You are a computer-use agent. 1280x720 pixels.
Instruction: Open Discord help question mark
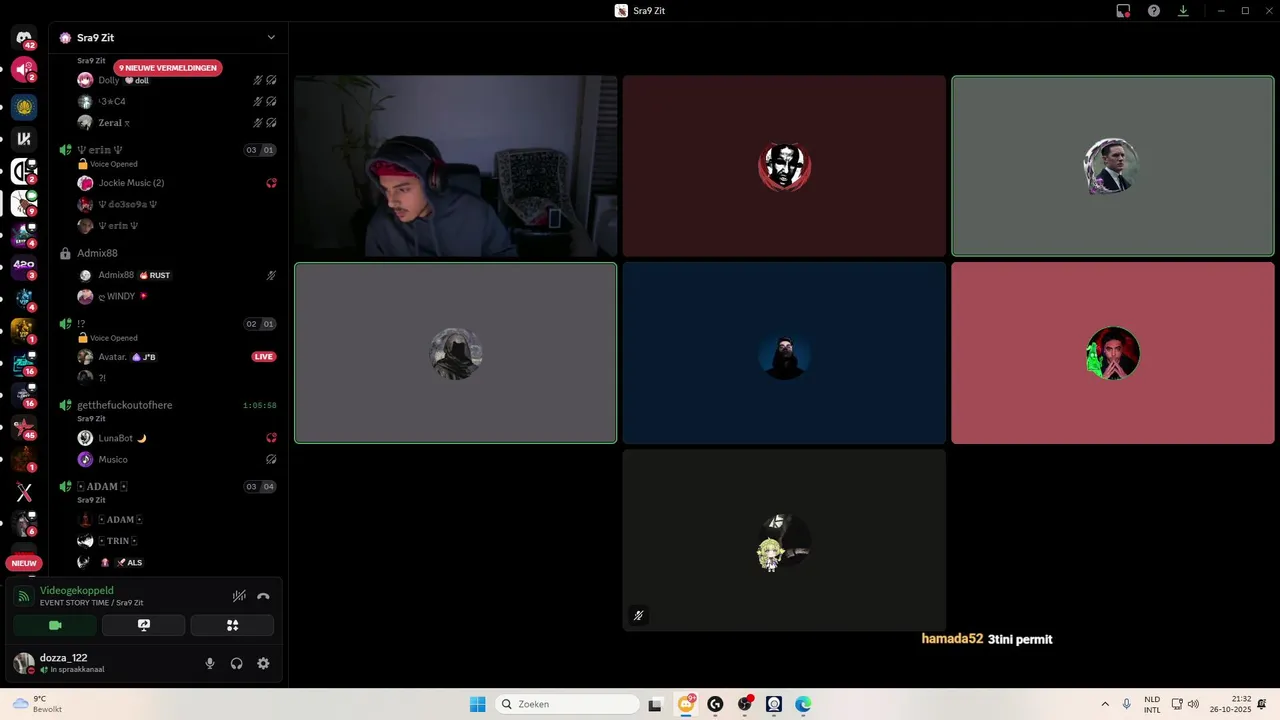pyautogui.click(x=1154, y=11)
